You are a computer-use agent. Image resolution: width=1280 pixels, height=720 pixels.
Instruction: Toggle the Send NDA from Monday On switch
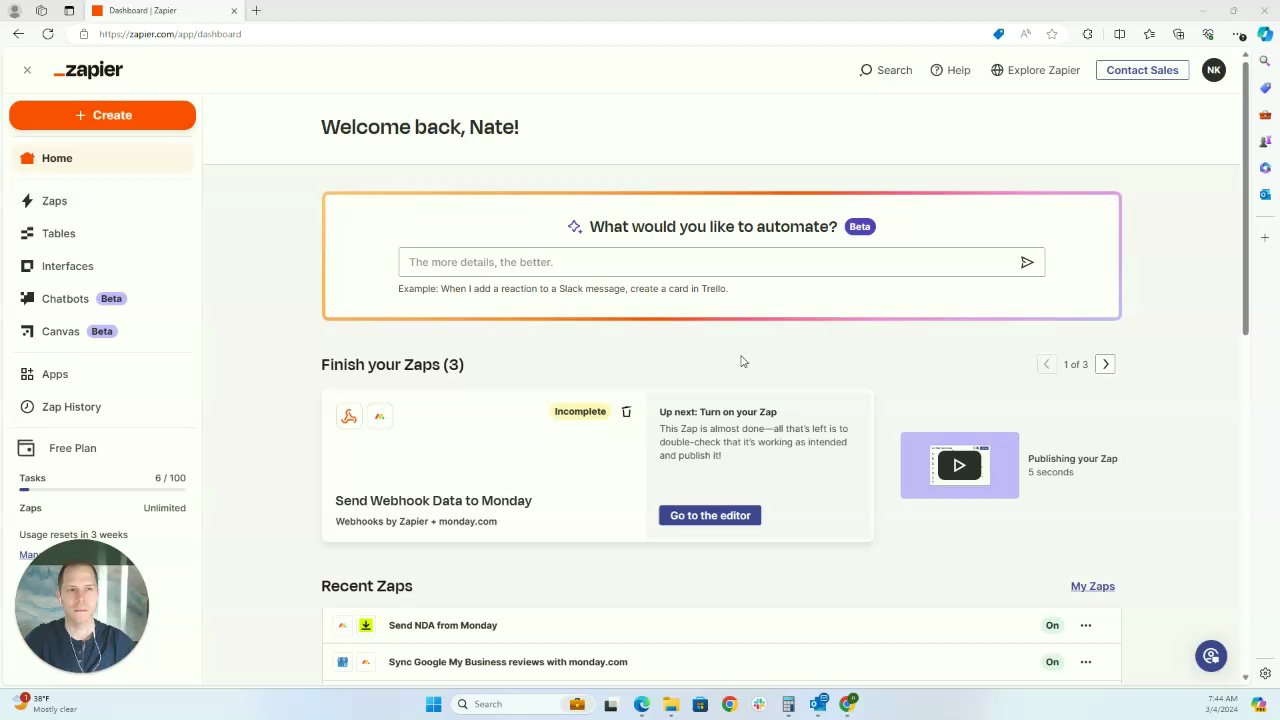click(1052, 625)
